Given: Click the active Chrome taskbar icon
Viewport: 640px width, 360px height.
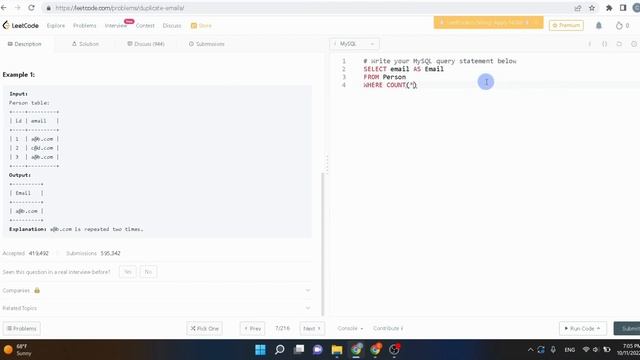Looking at the screenshot, I should 356,350.
